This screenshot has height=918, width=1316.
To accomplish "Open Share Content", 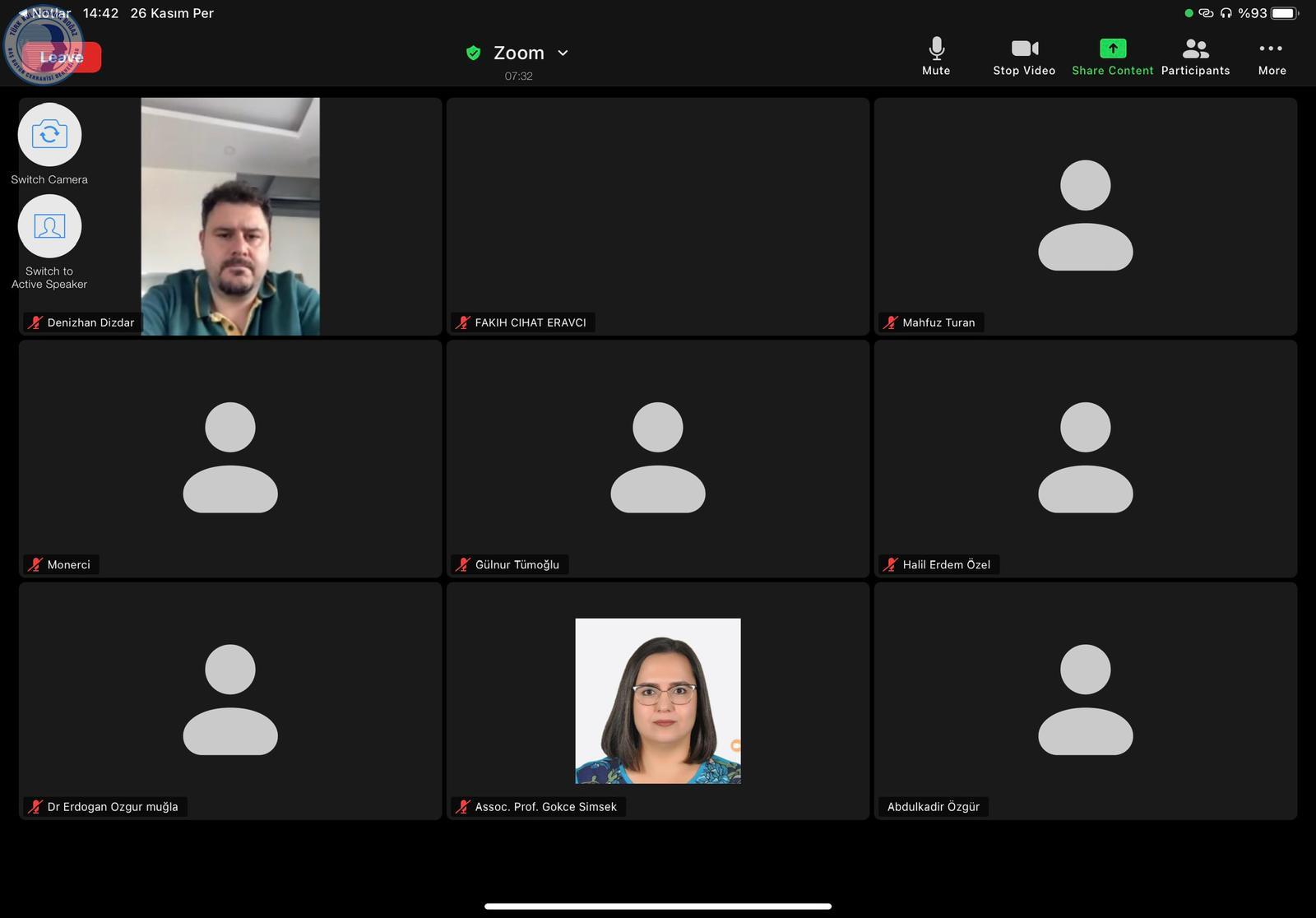I will pos(1112,57).
